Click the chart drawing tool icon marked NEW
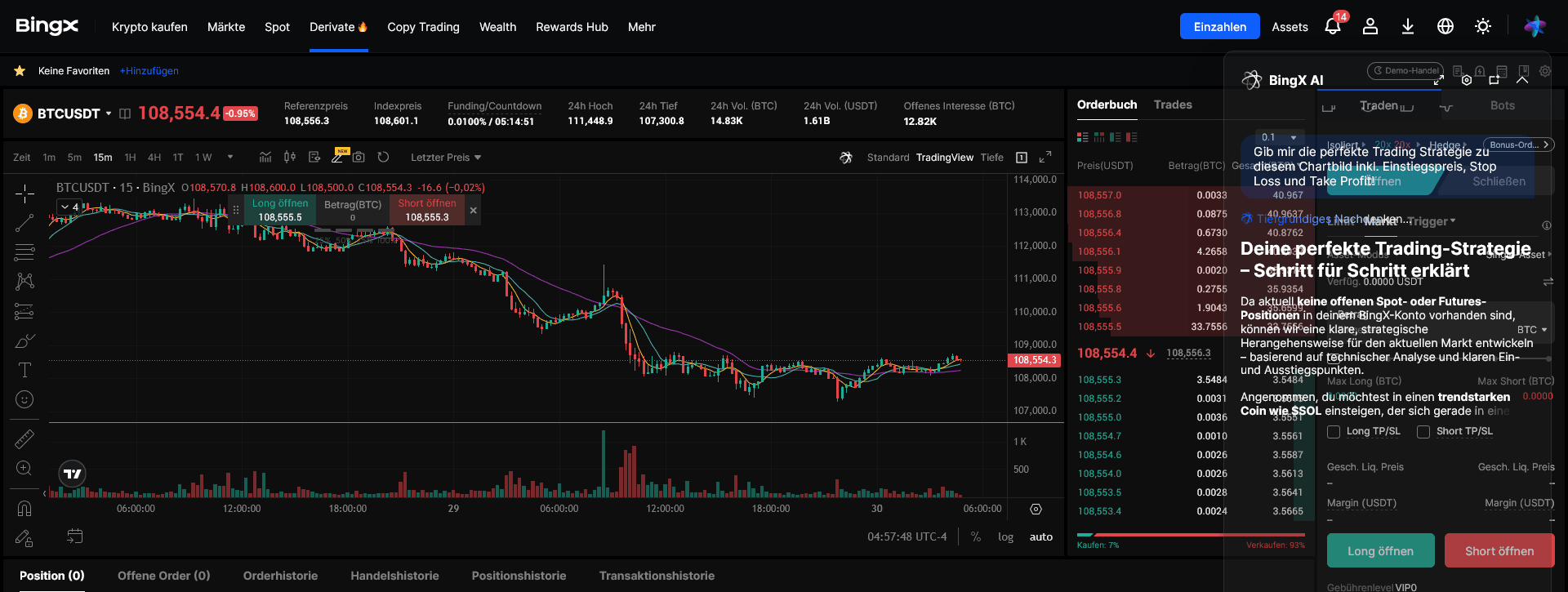This screenshot has width=1568, height=592. [338, 156]
